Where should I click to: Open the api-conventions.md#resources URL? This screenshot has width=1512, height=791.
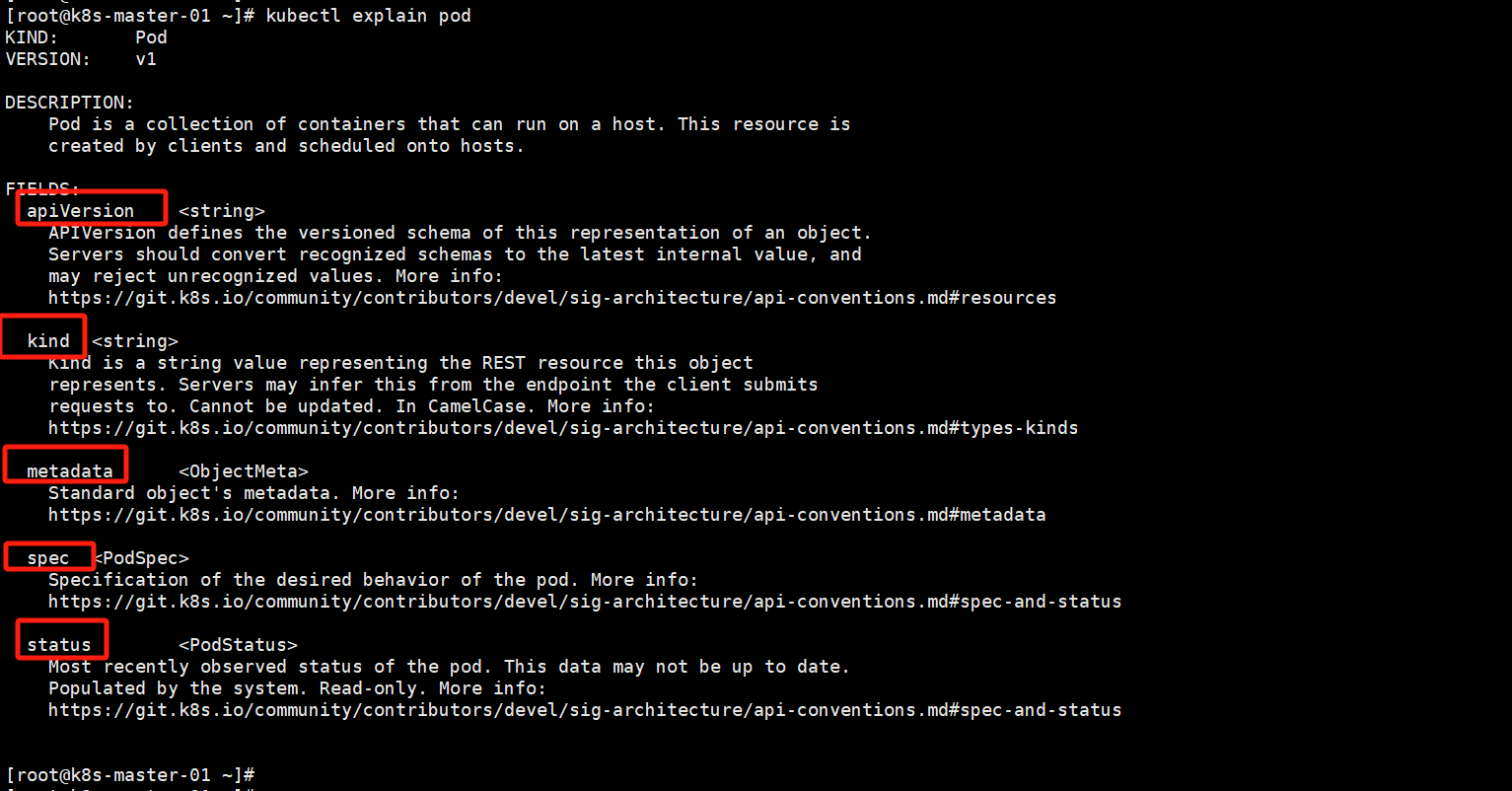click(x=551, y=298)
